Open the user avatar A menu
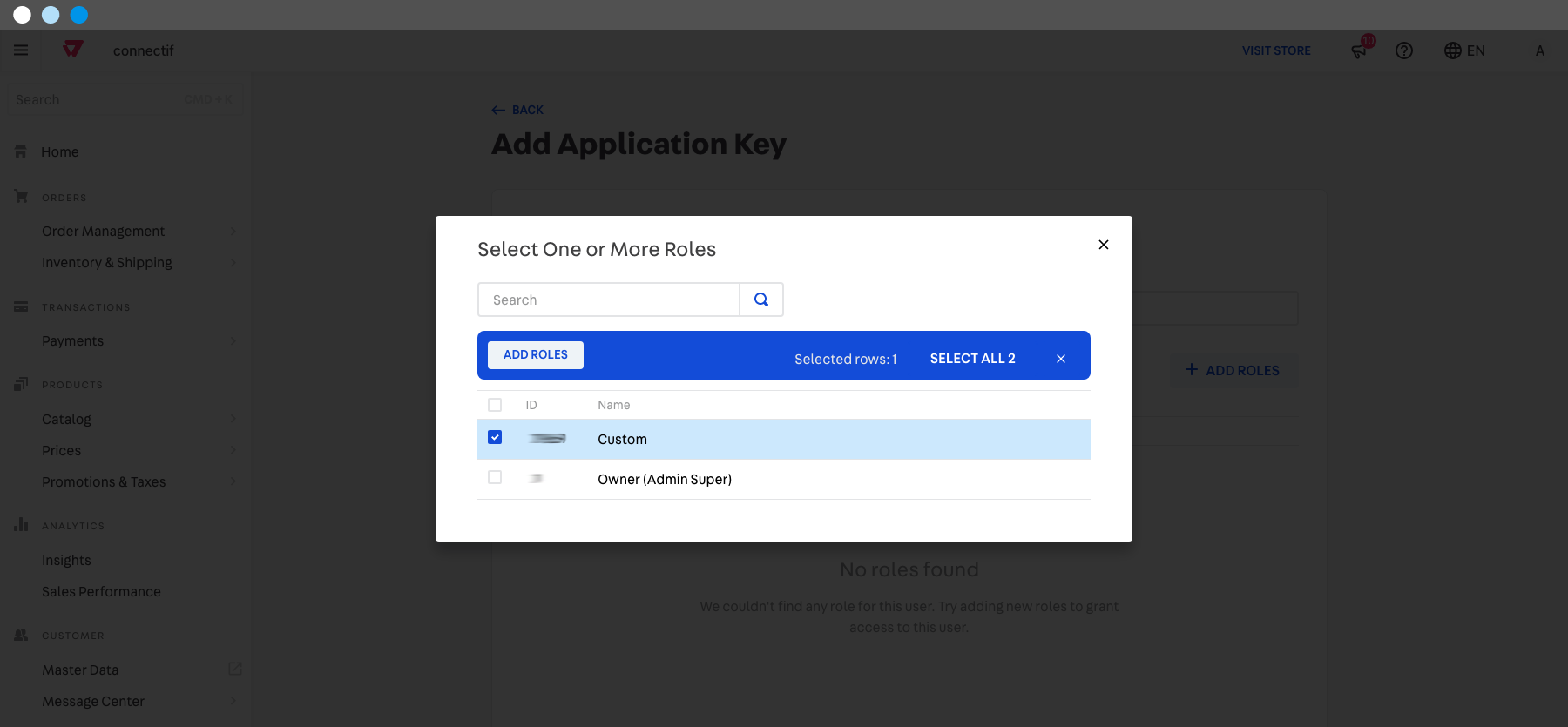This screenshot has height=727, width=1568. (1540, 50)
